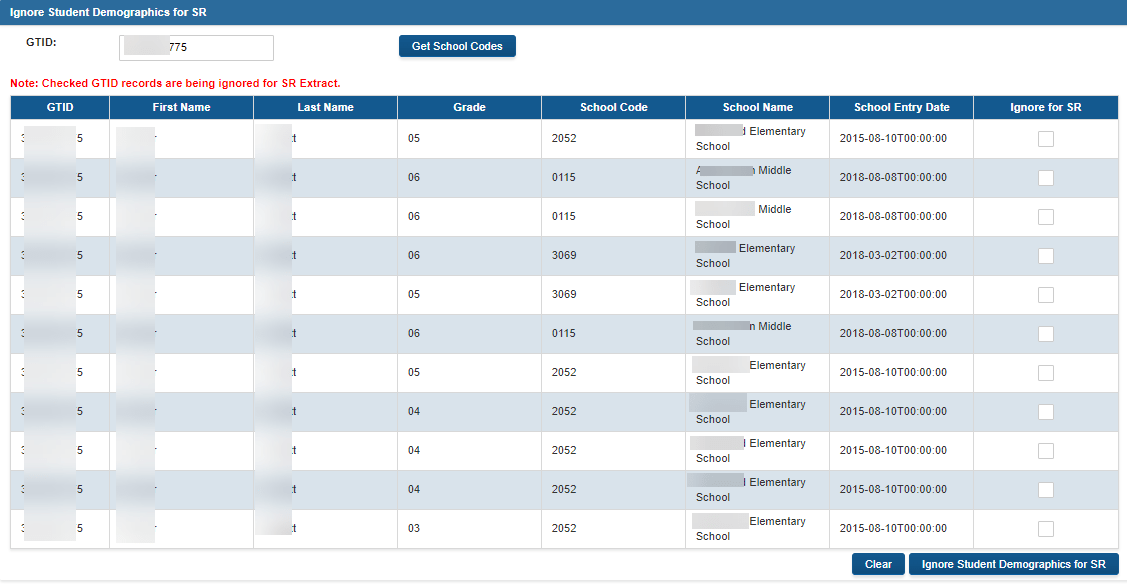Check Ignore for SR on the first grade 04 row
Screen dimensions: 1127x587
click(x=1045, y=411)
